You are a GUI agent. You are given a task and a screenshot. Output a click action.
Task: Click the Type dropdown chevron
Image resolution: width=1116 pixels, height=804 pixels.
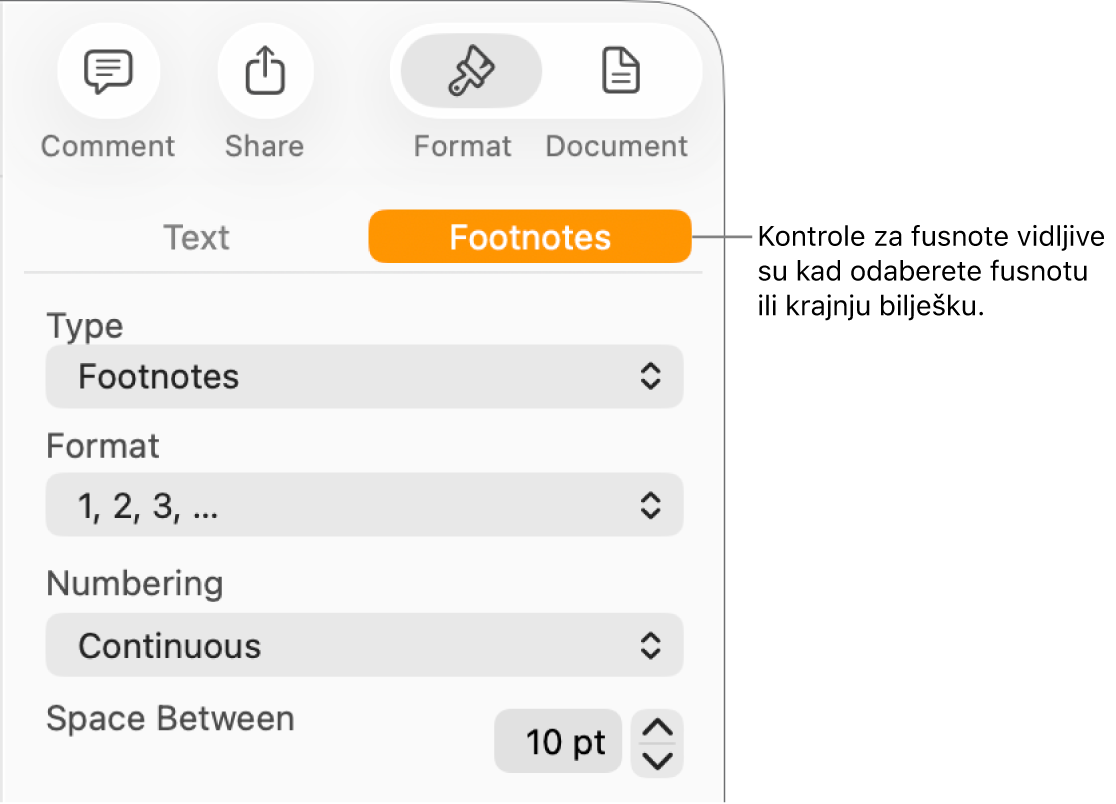(652, 377)
